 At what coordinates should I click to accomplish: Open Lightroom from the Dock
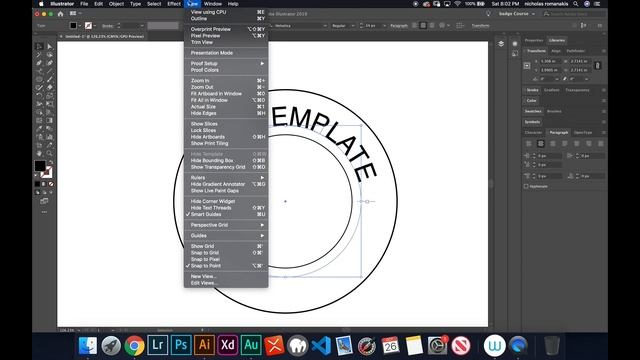[158, 345]
